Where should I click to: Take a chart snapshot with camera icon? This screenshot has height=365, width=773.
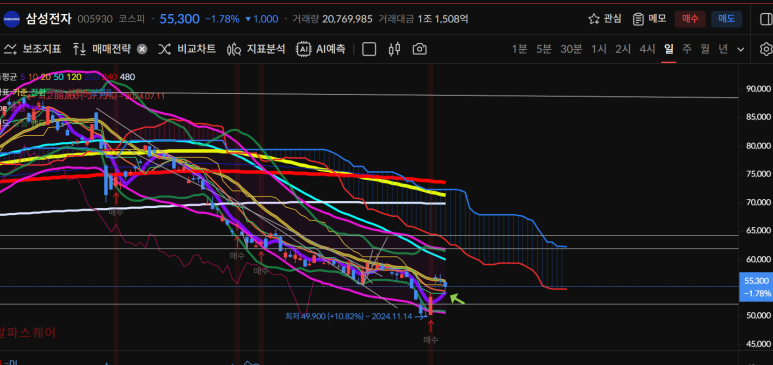tap(420, 49)
